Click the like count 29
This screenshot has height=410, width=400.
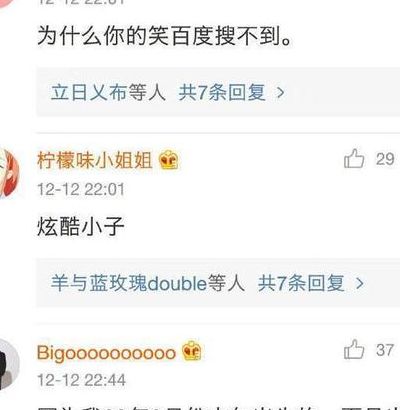point(385,159)
